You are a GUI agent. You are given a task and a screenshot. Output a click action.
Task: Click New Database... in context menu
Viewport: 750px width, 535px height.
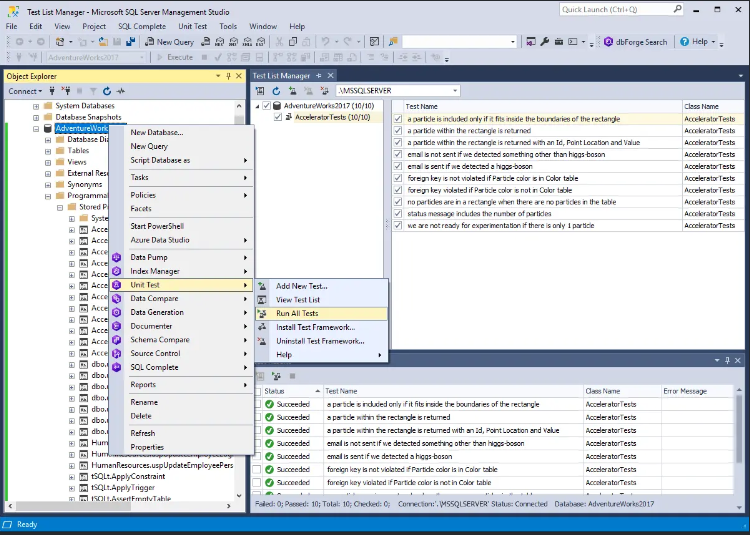(x=181, y=132)
